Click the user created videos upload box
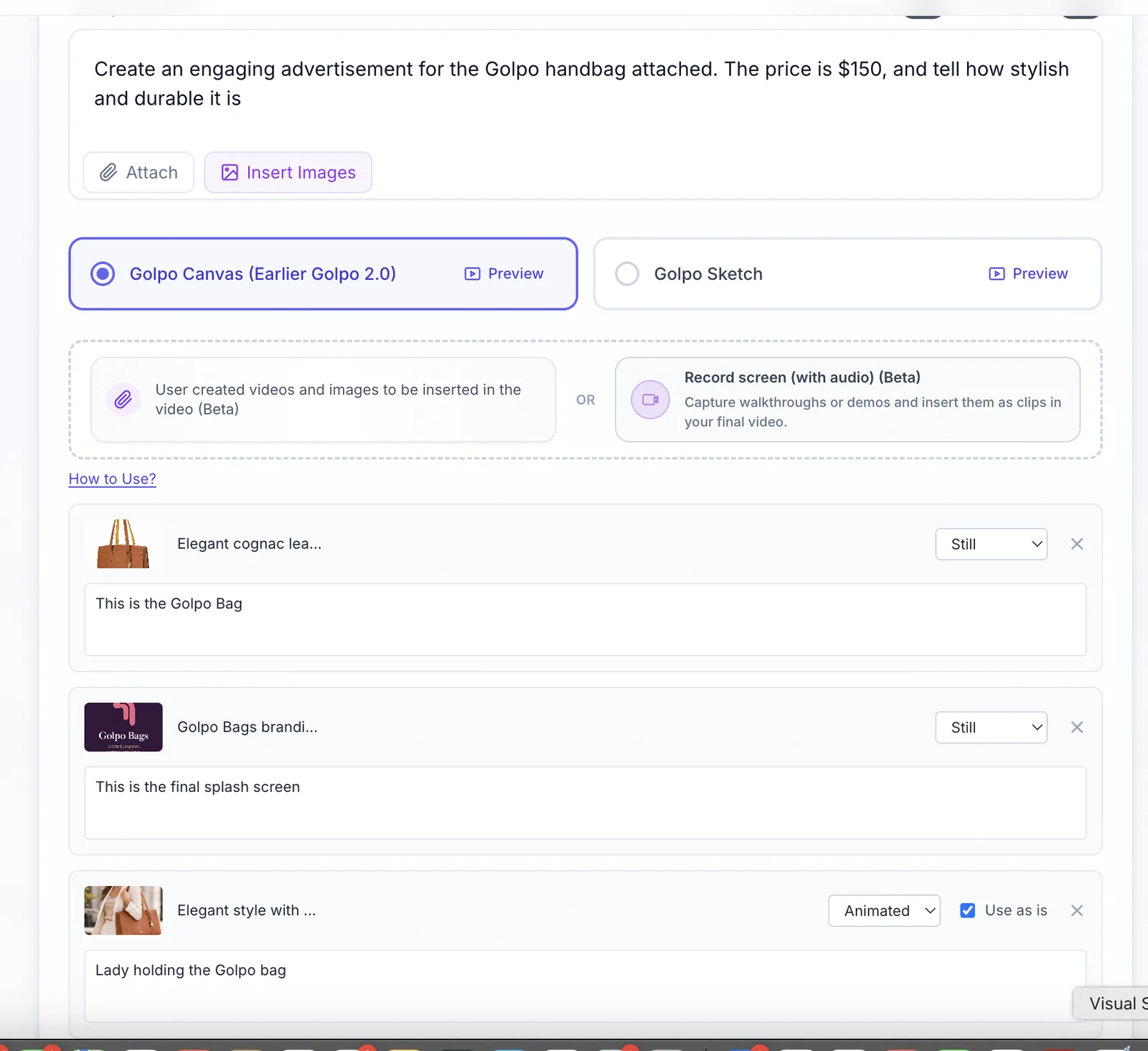 click(x=323, y=400)
